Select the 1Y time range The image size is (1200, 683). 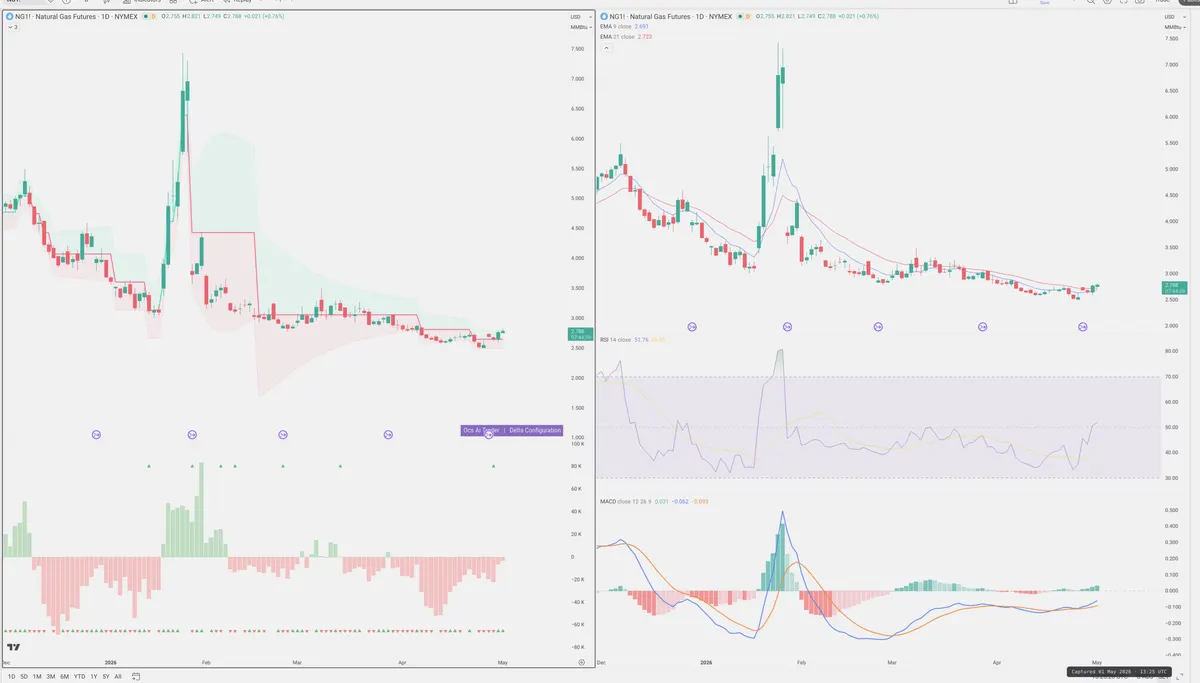(x=94, y=677)
